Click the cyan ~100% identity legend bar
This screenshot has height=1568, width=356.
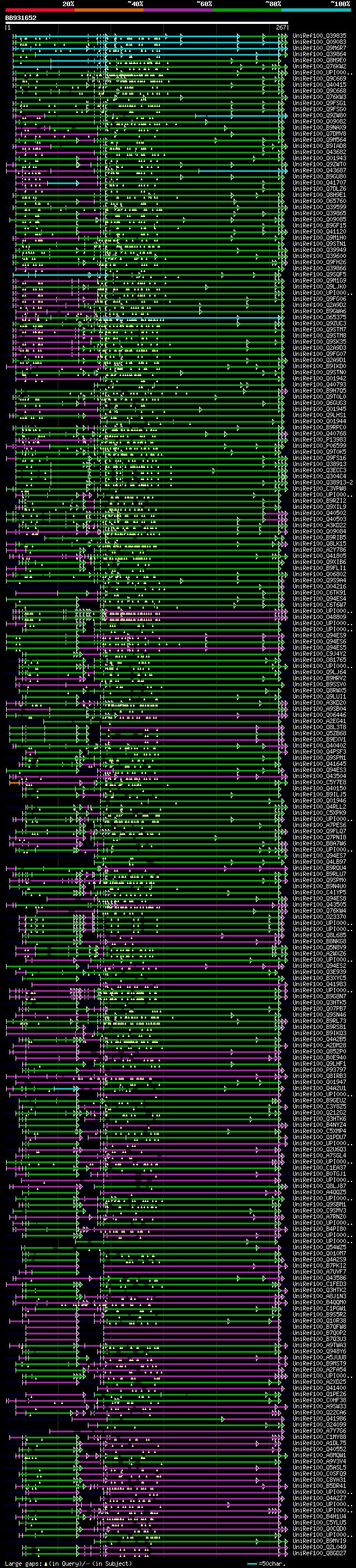tap(316, 10)
